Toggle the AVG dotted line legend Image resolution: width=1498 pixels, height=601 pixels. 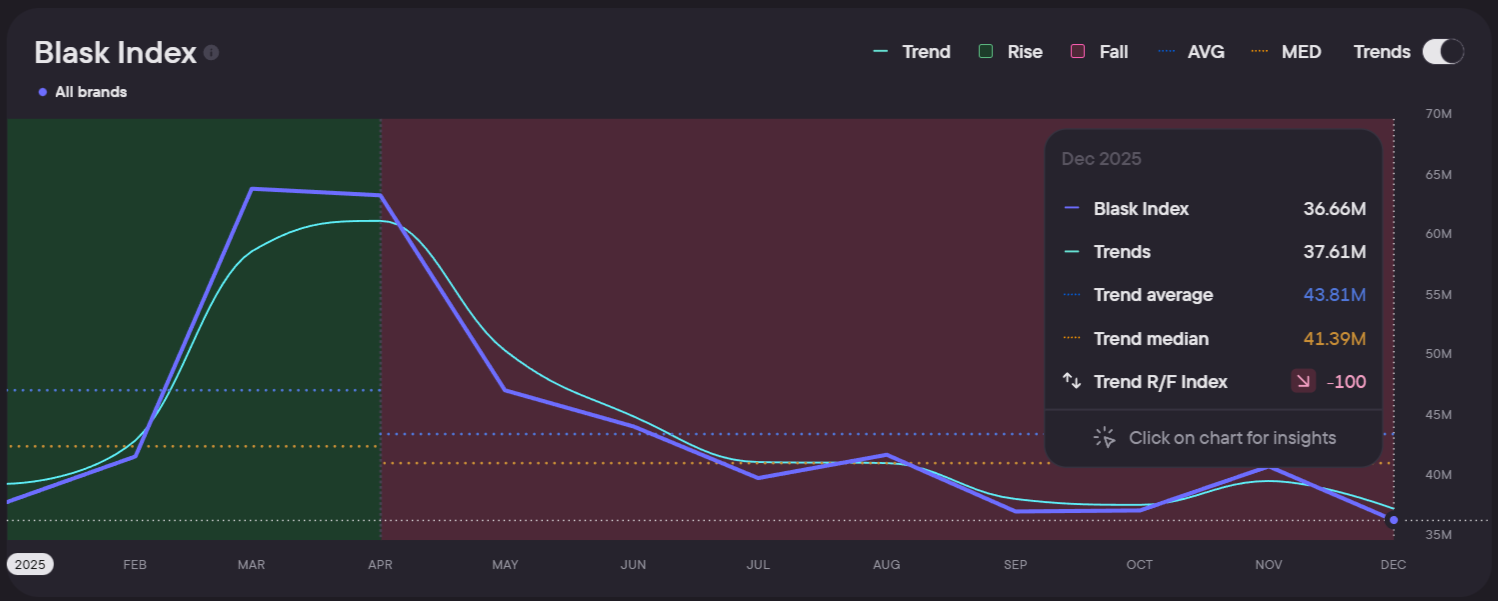1190,52
